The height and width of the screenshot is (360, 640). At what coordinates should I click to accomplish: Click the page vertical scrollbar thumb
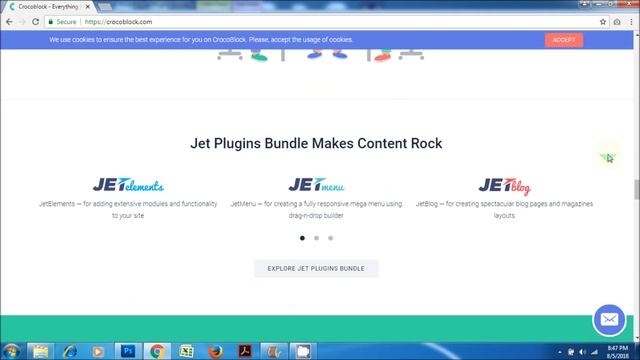pyautogui.click(x=636, y=189)
